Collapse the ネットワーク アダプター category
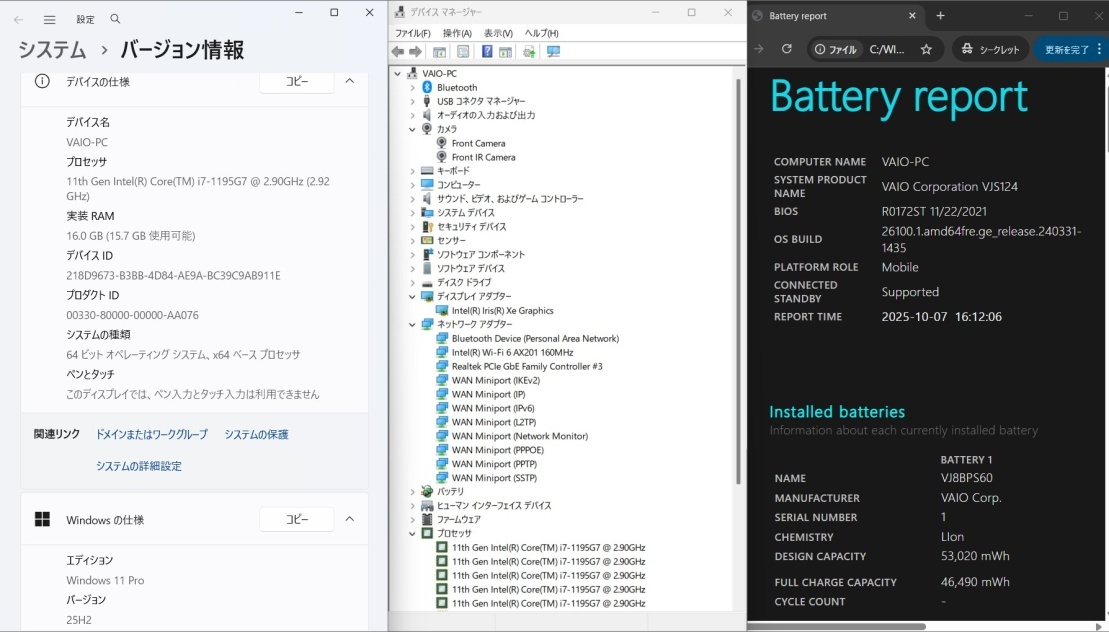Image resolution: width=1109 pixels, height=632 pixels. point(412,325)
